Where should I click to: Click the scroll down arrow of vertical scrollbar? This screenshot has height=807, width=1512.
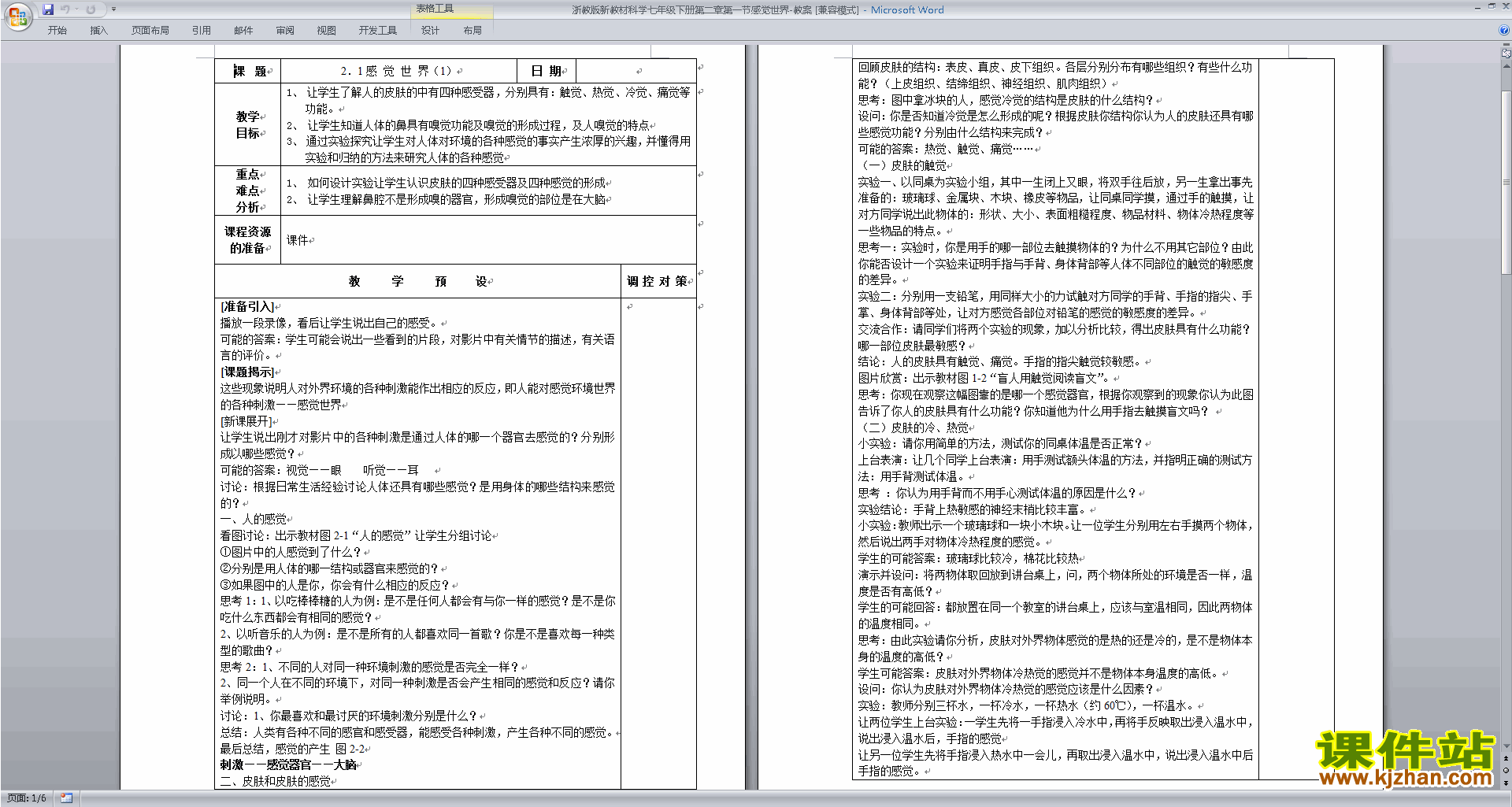click(x=1506, y=746)
